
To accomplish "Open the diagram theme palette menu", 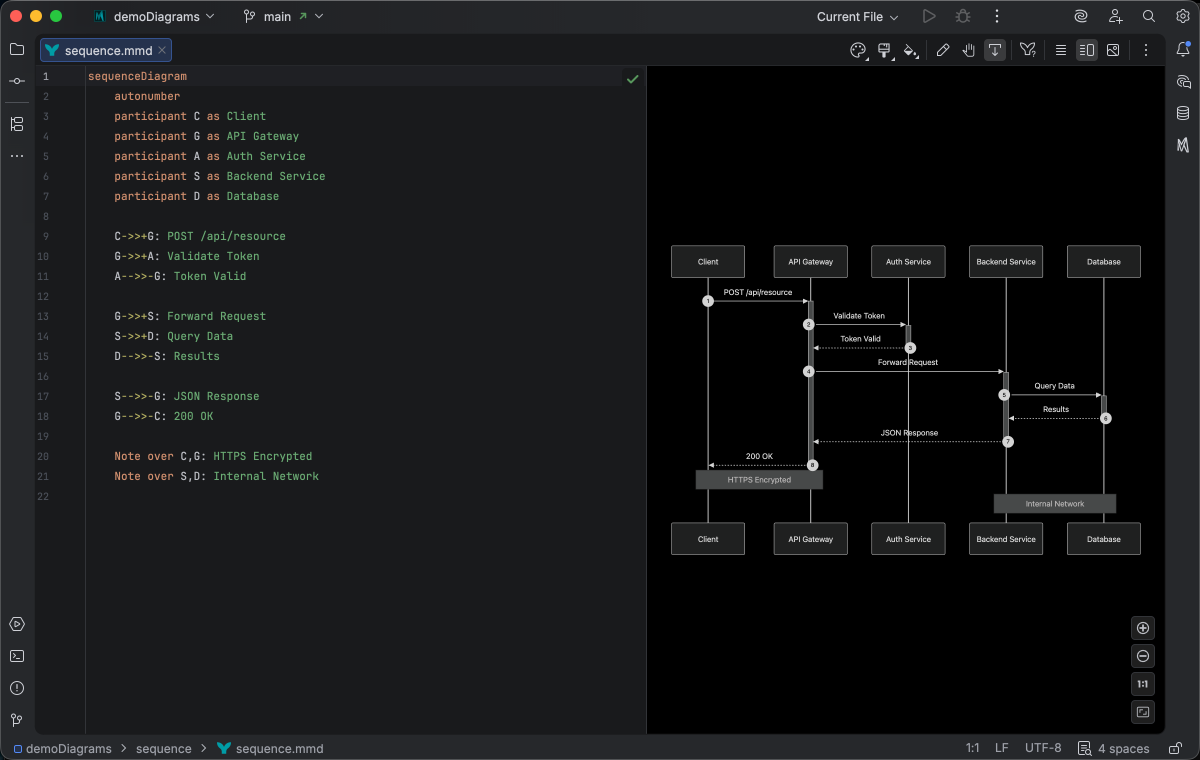I will pyautogui.click(x=858, y=50).
